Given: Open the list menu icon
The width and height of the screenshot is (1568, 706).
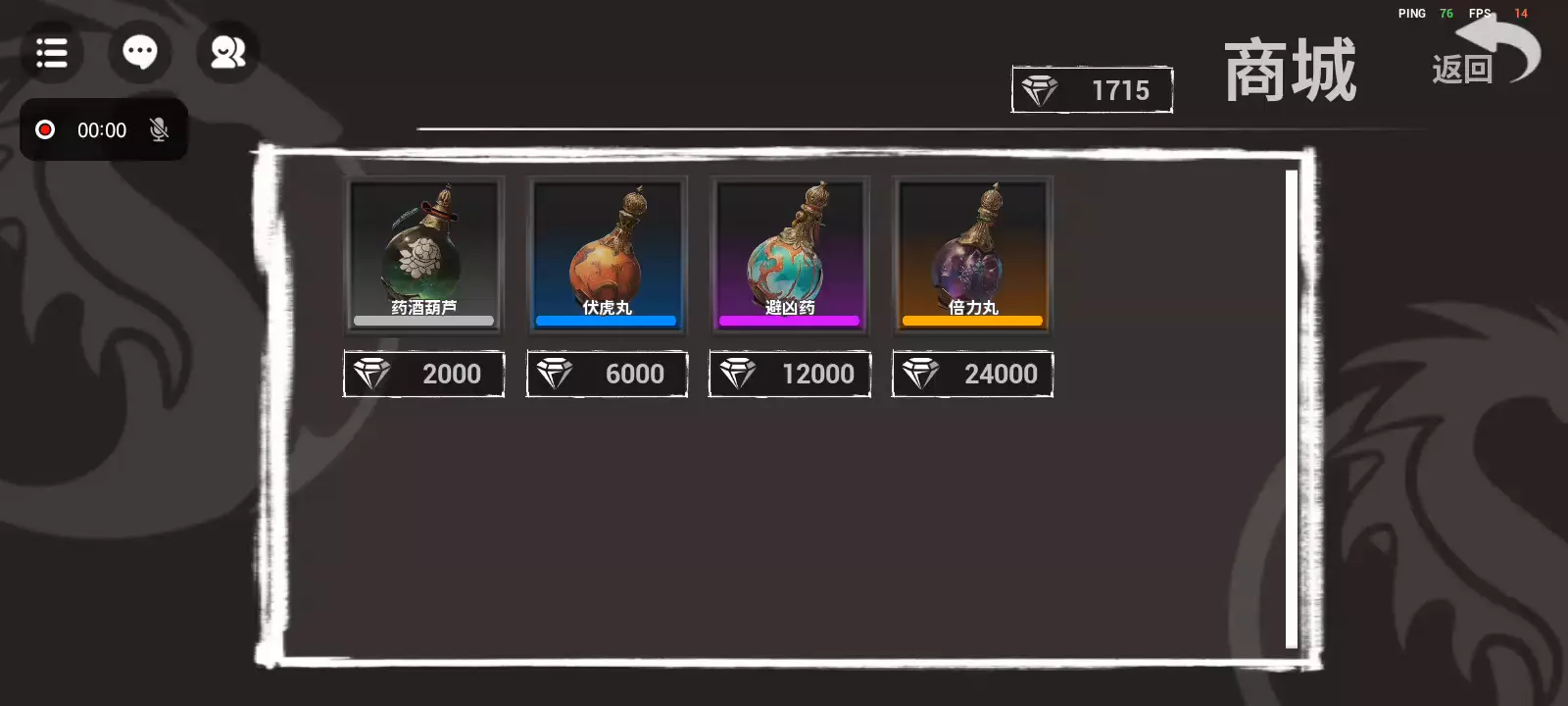Looking at the screenshot, I should pos(52,52).
